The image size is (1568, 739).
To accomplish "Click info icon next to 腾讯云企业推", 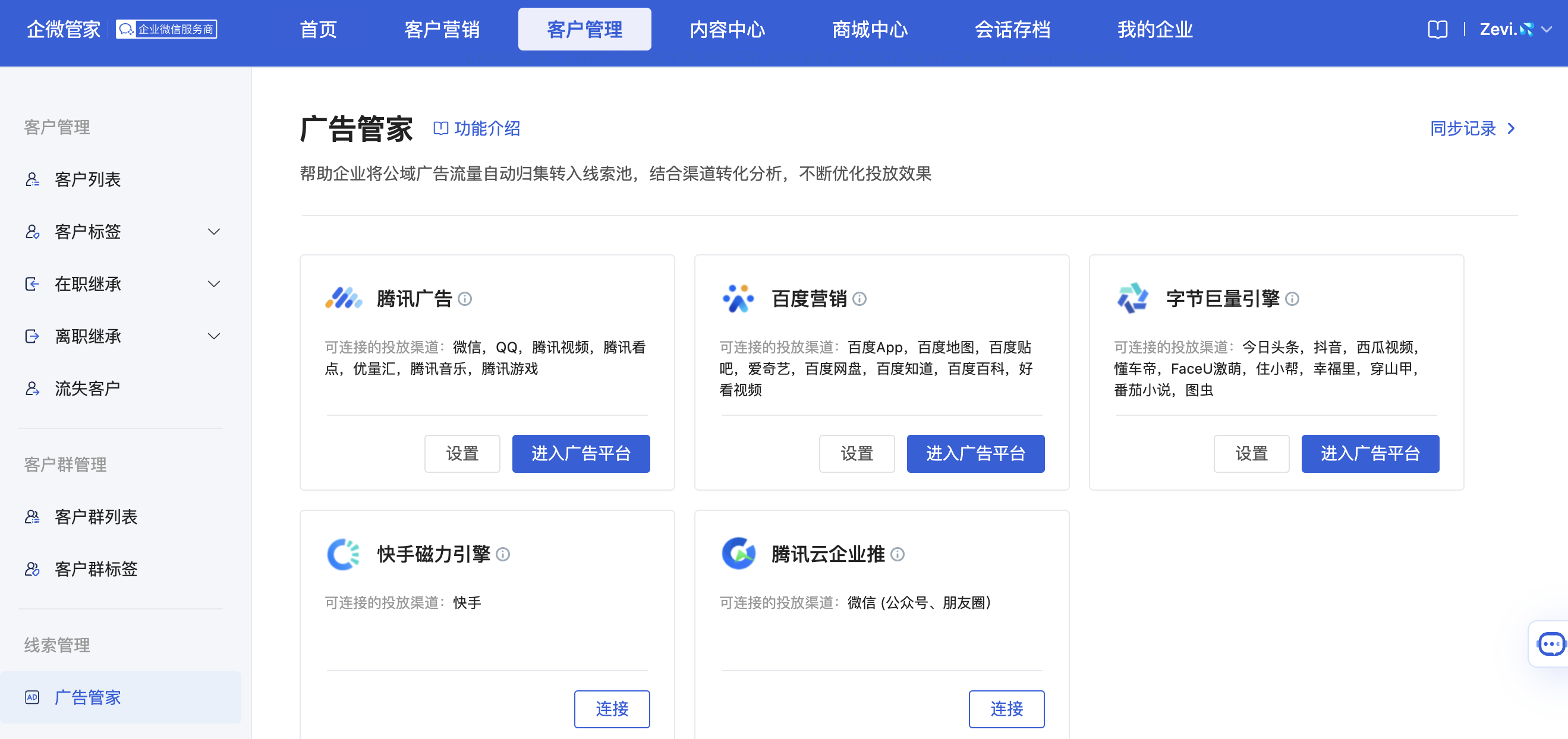I will [x=898, y=554].
